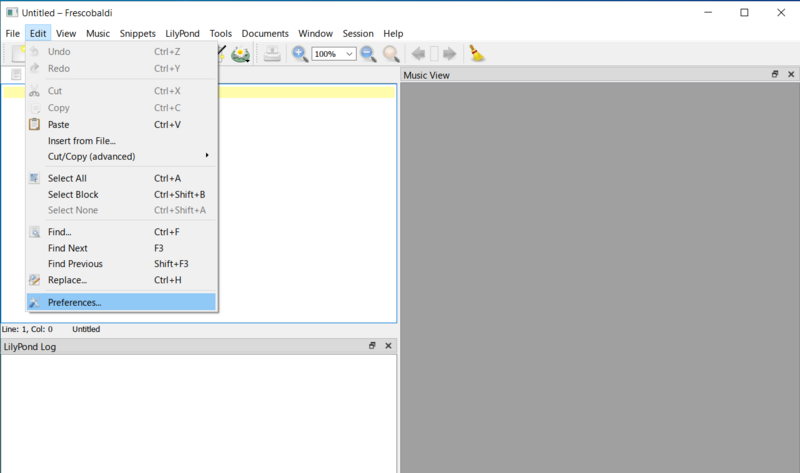Select the Find... menu entry
Screen dimensions: 800x473
(59, 232)
